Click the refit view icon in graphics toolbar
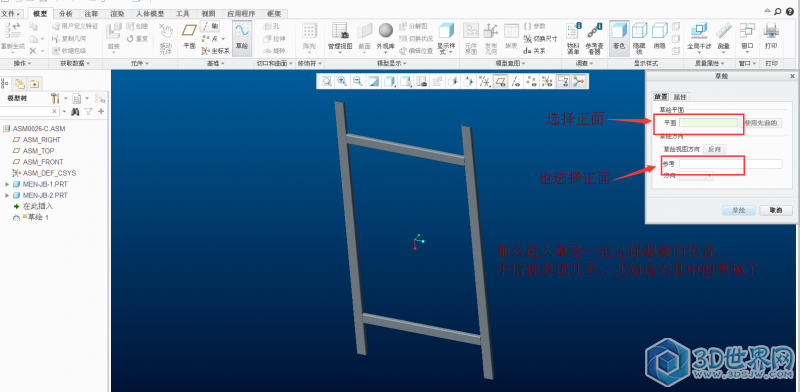Screen dimensions: 800x392 pyautogui.click(x=326, y=81)
